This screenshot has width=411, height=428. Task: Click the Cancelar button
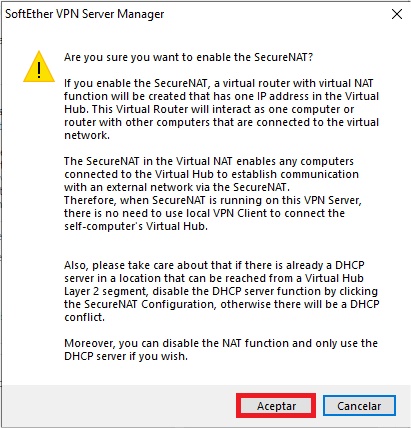pyautogui.click(x=359, y=406)
